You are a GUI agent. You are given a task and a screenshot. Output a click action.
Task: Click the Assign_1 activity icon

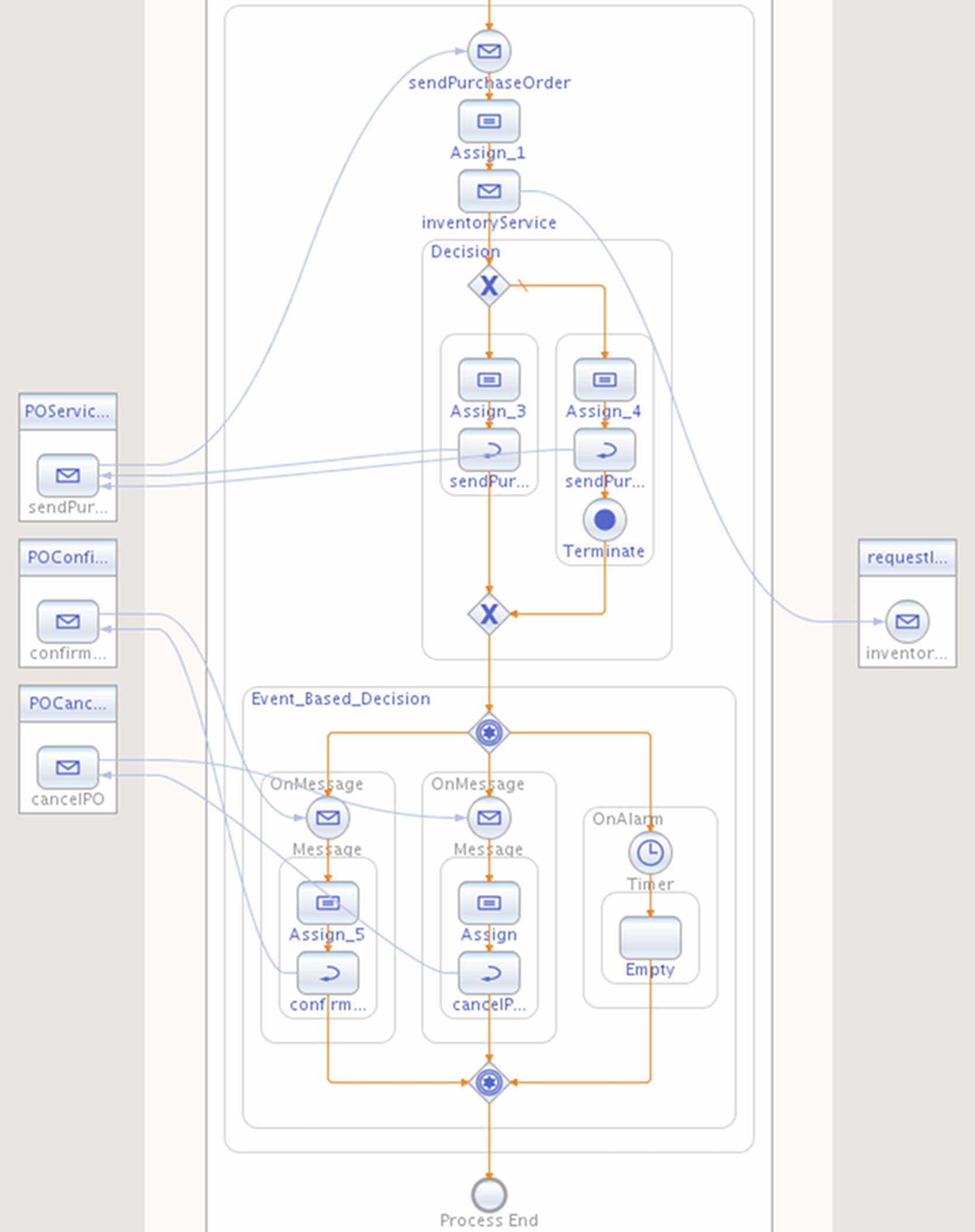point(489,121)
